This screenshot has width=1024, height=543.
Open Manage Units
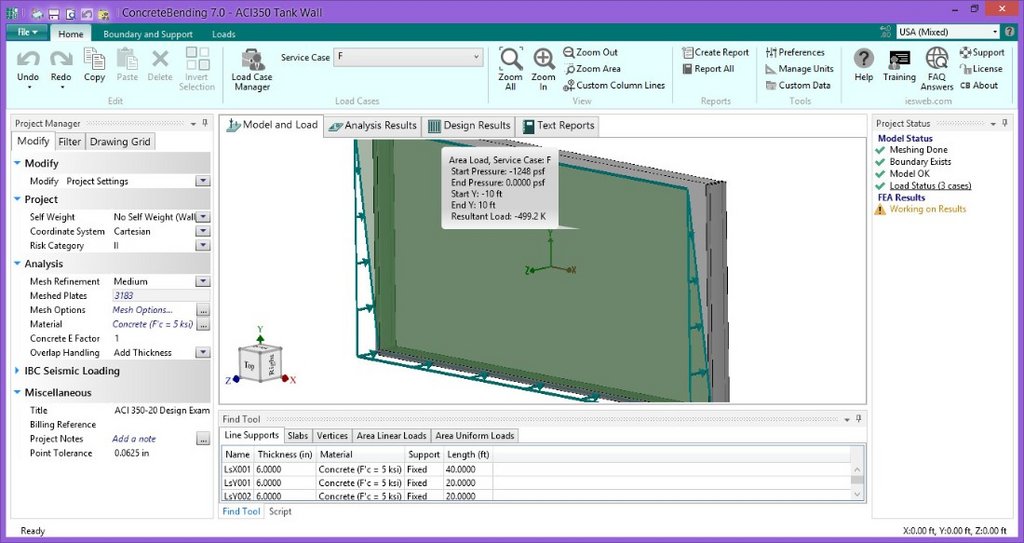pos(799,69)
